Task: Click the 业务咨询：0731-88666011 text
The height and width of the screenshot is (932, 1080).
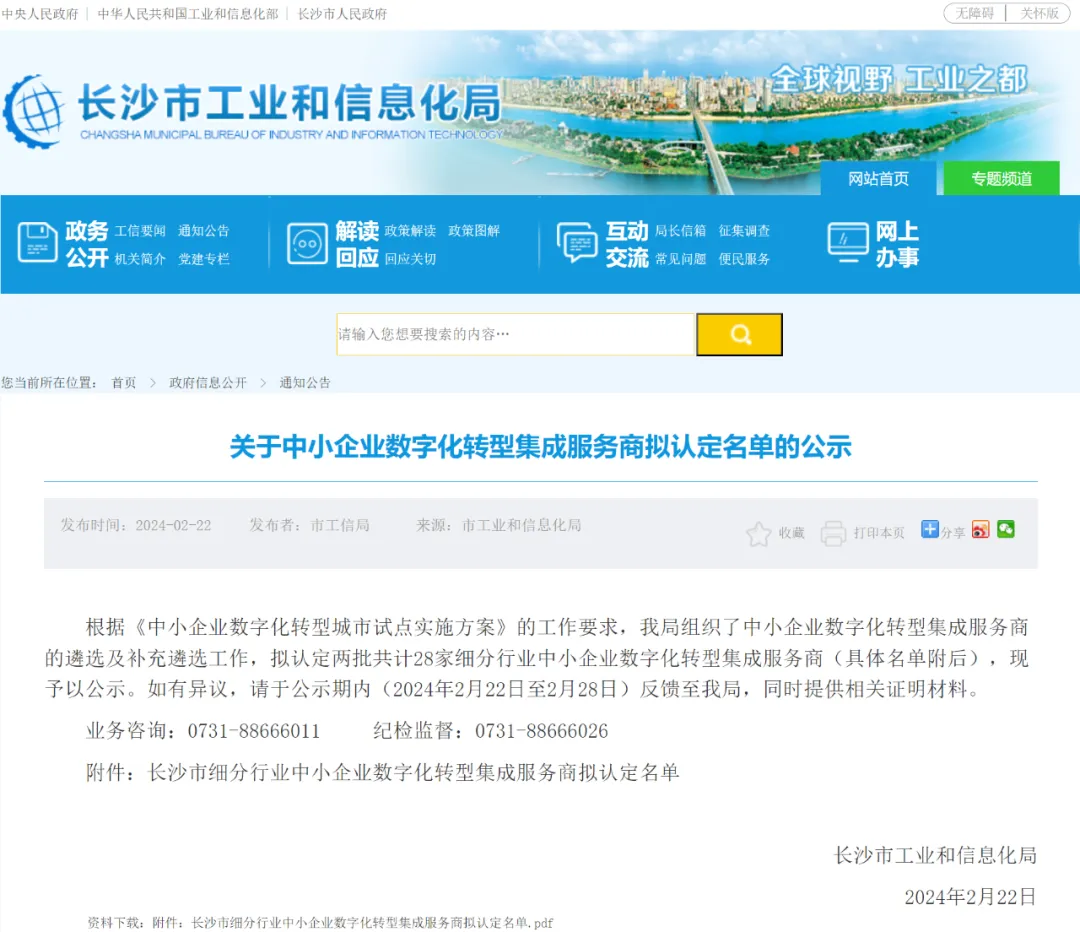Action: click(x=203, y=731)
